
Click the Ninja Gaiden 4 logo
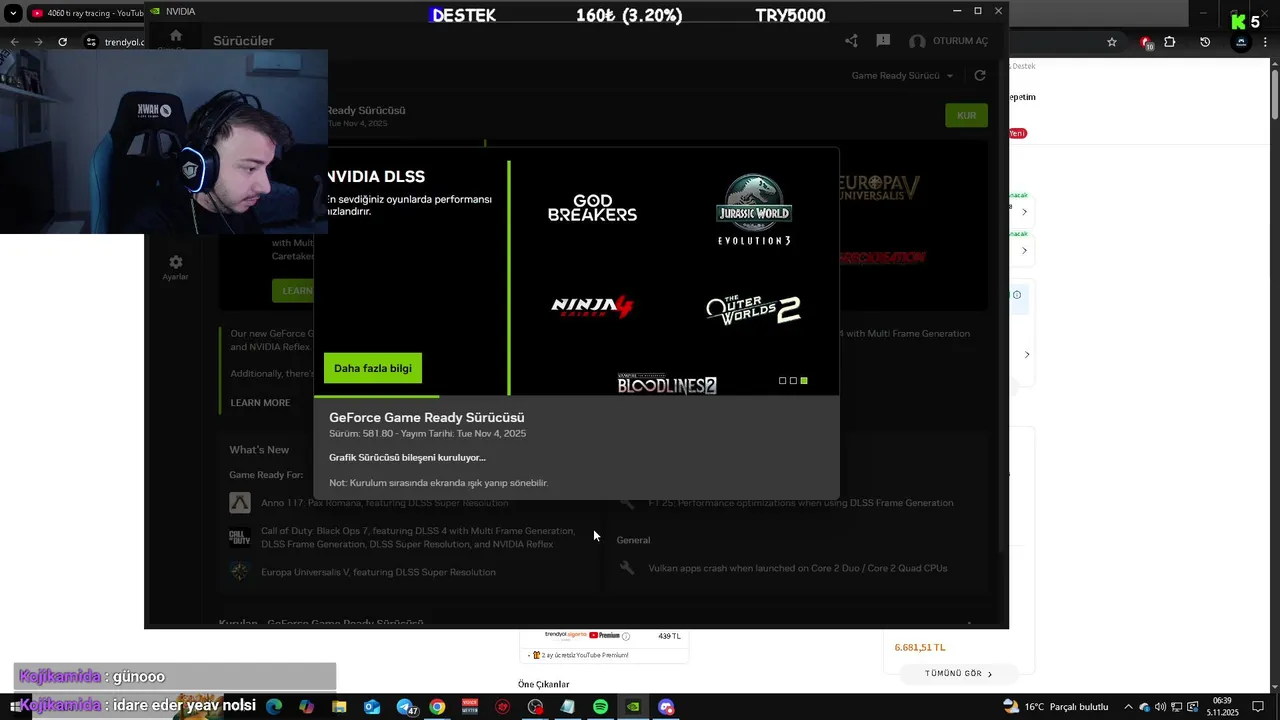pyautogui.click(x=592, y=306)
